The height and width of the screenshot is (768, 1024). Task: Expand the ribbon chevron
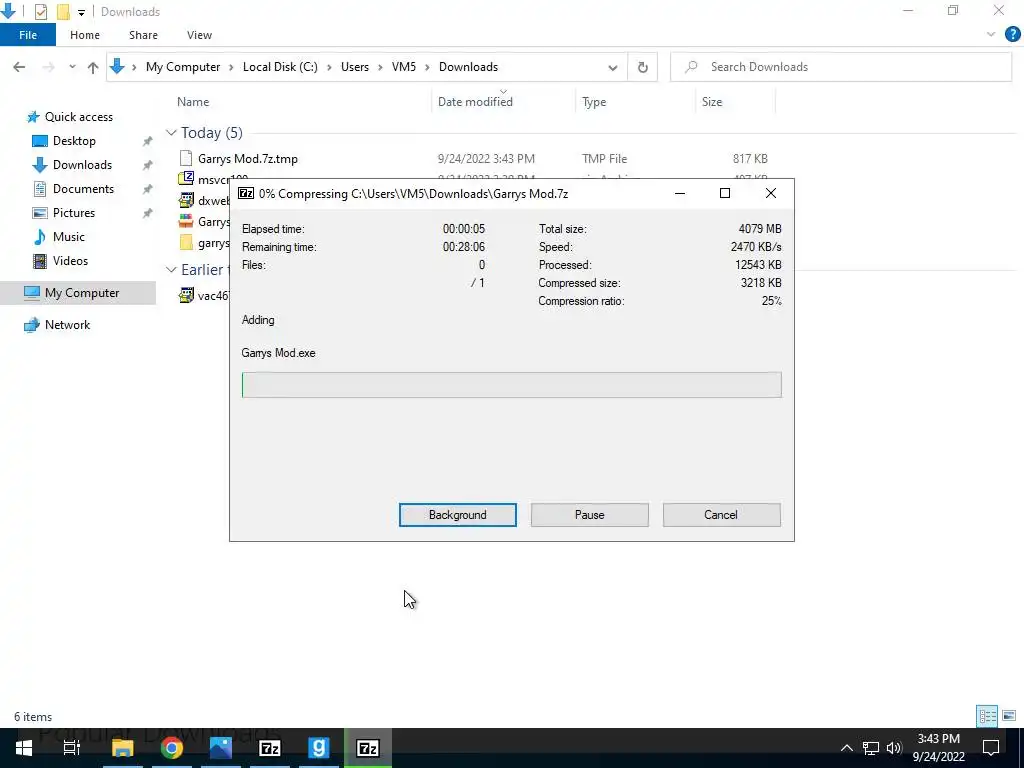pyautogui.click(x=991, y=35)
